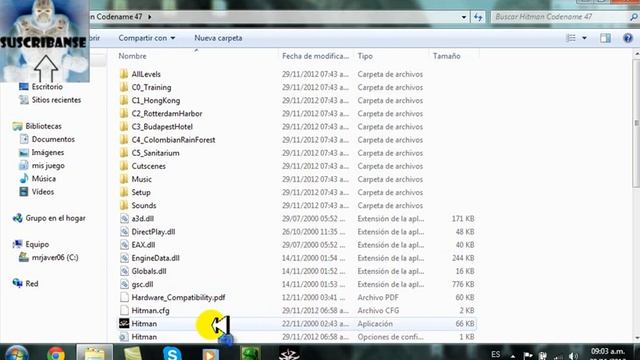Sort files by the Tamaño column
The height and width of the screenshot is (360, 640).
(x=447, y=56)
